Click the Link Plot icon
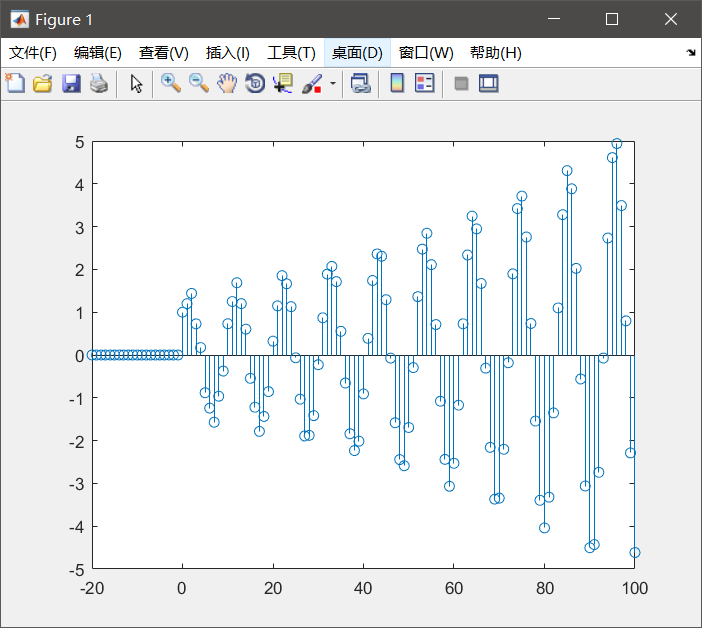 pos(361,83)
